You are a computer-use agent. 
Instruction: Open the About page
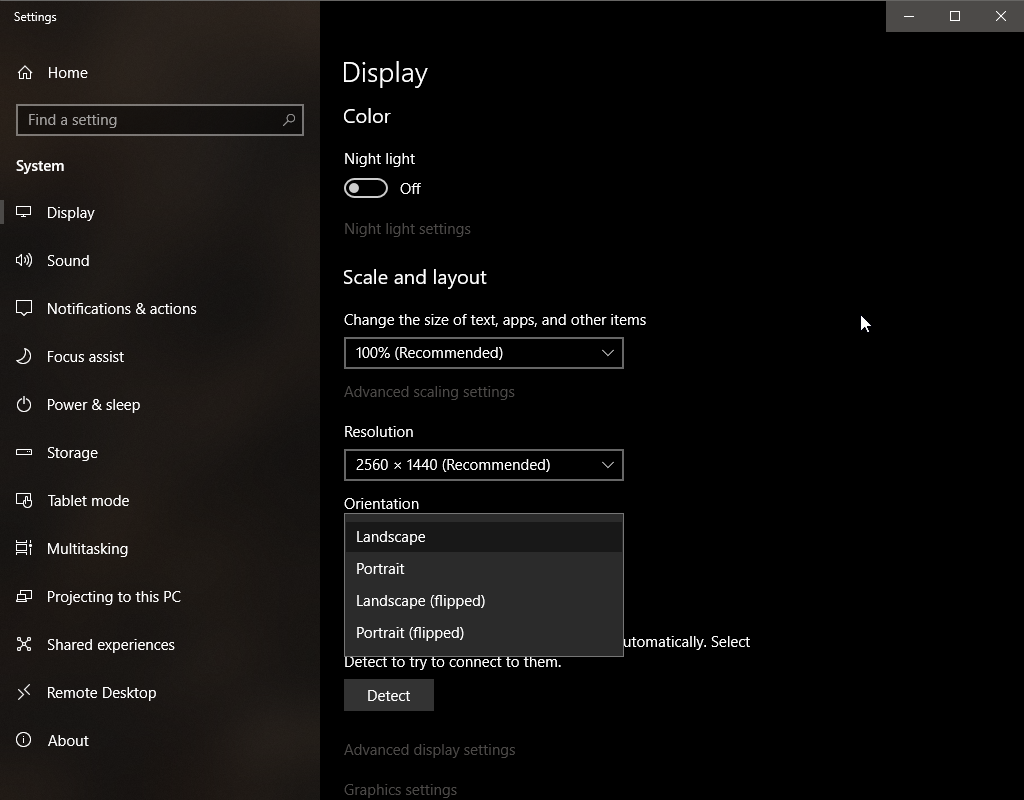click(x=160, y=741)
